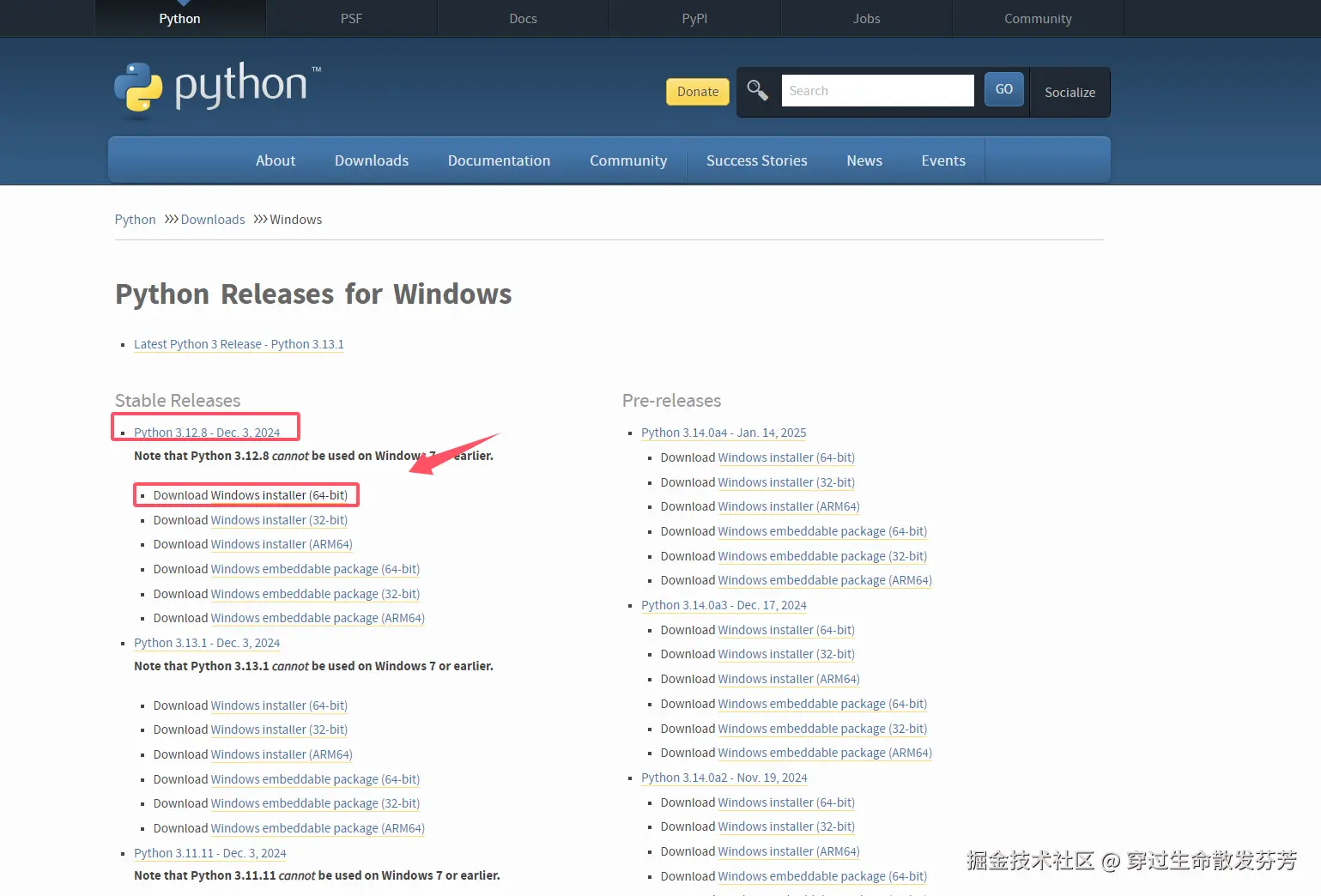Viewport: 1321px width, 896px height.
Task: Download 3.14.0a4 embeddable package (64-bit)
Action: point(822,531)
